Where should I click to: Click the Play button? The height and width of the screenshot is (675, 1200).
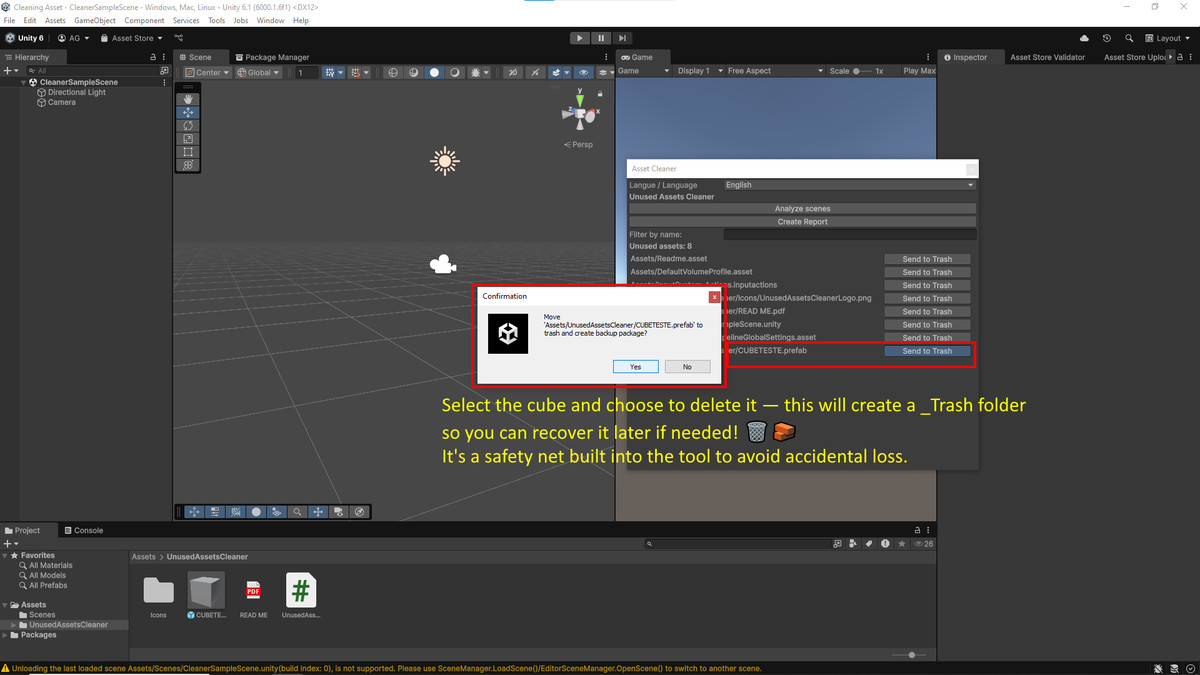click(579, 38)
